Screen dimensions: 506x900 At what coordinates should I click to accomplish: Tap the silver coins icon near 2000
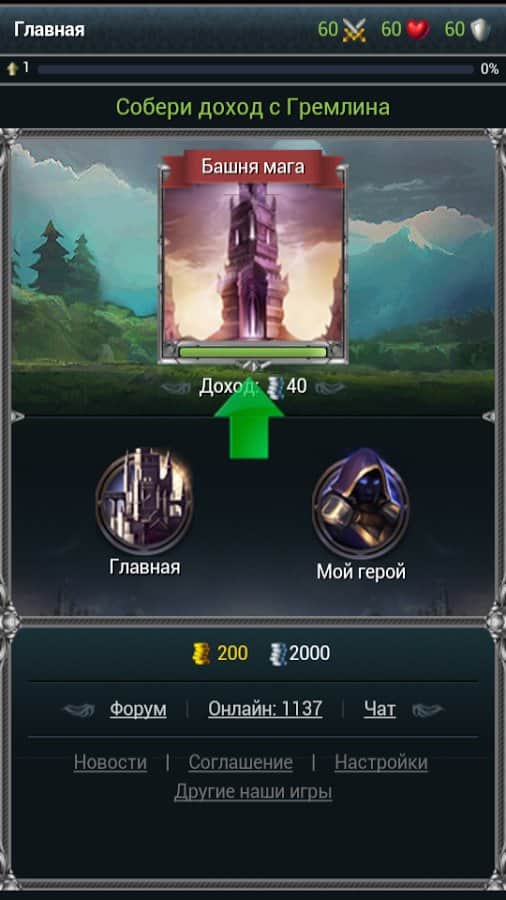pyautogui.click(x=278, y=654)
